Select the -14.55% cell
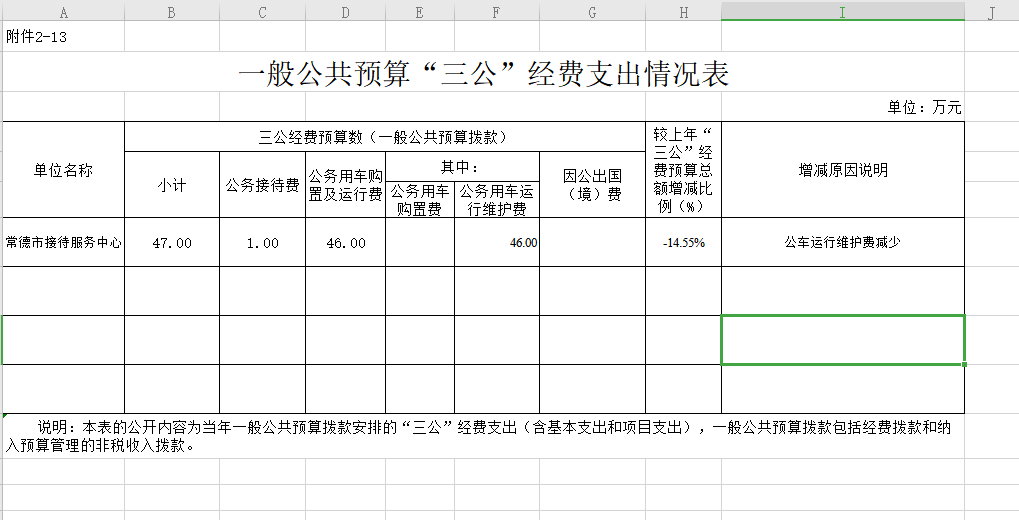Image resolution: width=1019 pixels, height=520 pixels. (683, 243)
